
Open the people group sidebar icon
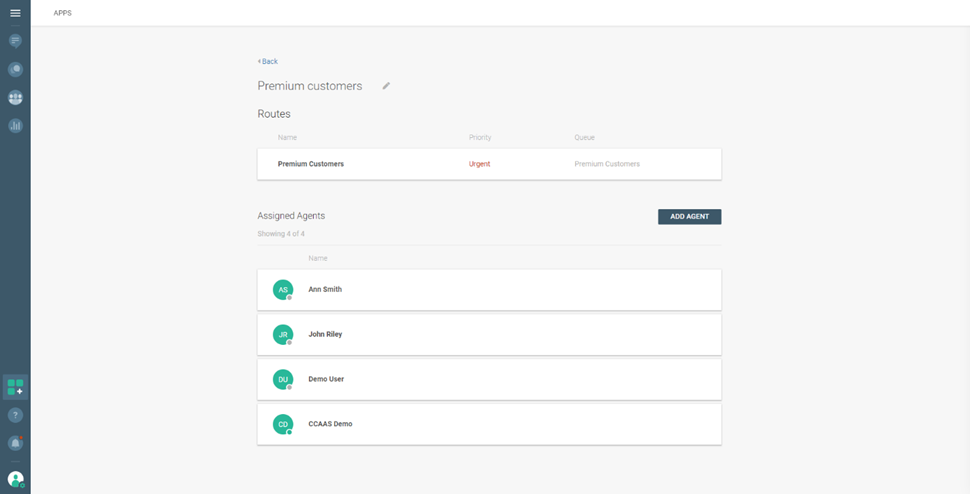click(15, 98)
